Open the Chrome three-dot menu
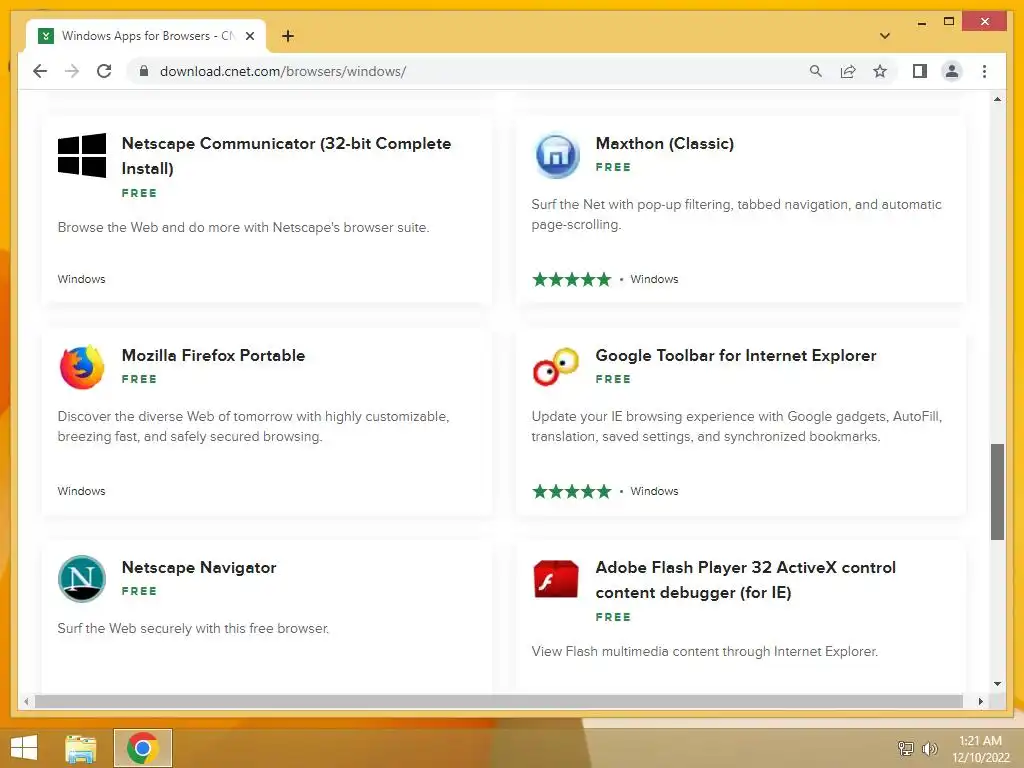The image size is (1024, 768). click(x=984, y=71)
